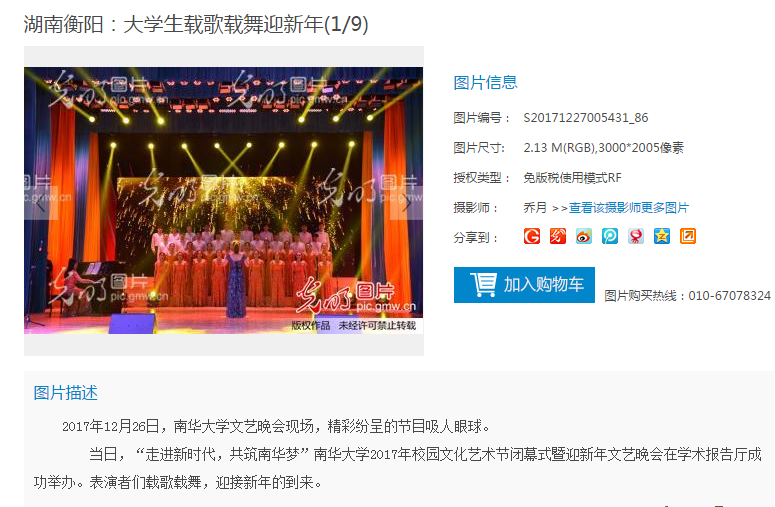Click the hotline number 010-67078324

click(x=730, y=296)
